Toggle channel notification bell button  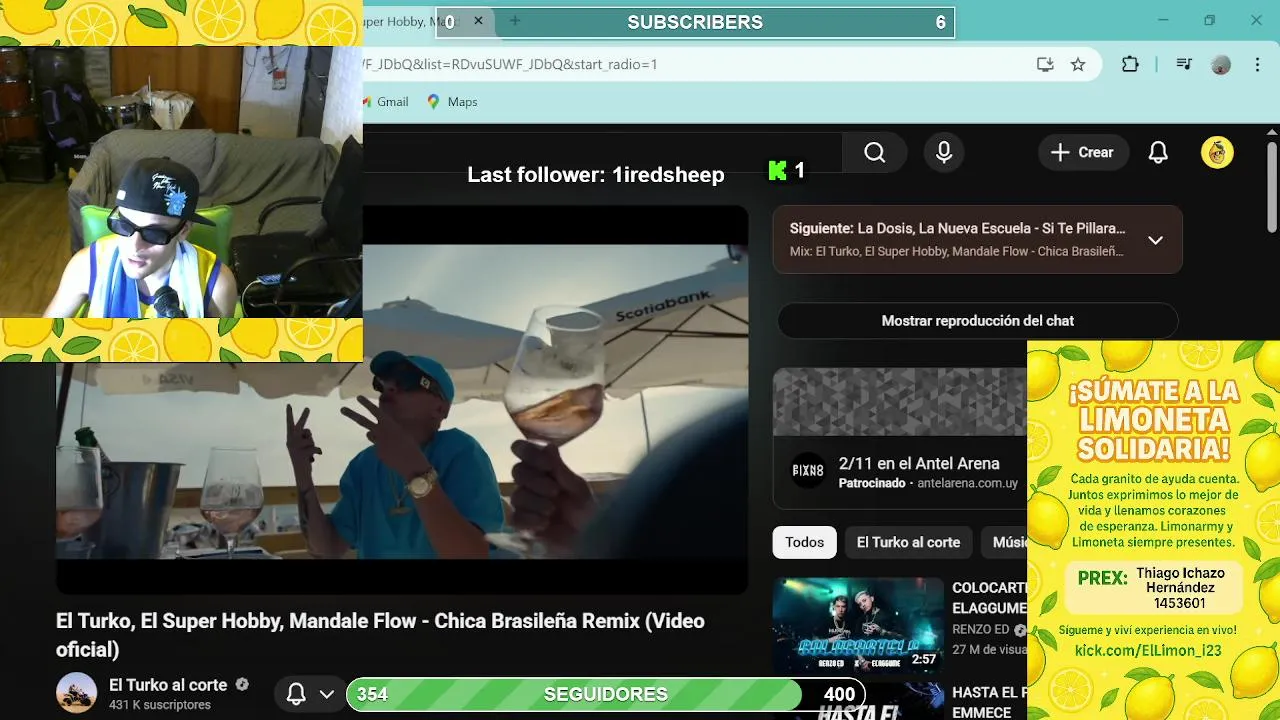tap(296, 694)
